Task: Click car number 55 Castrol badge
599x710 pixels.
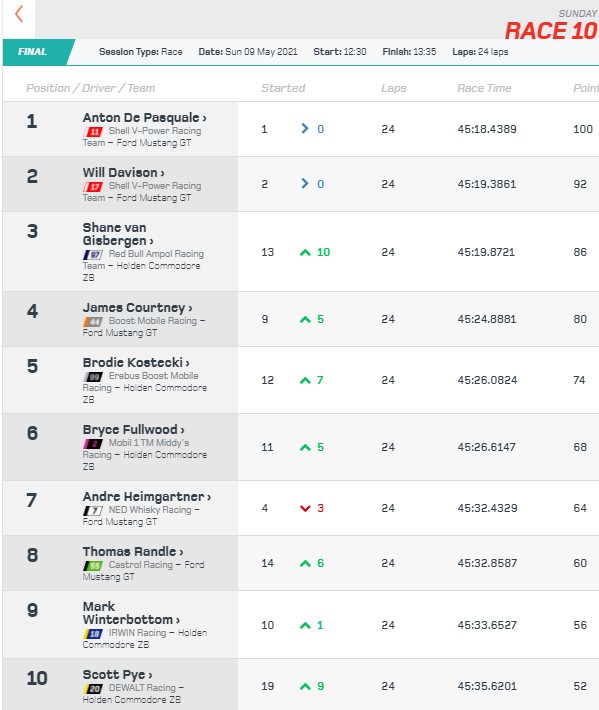Action: click(x=93, y=566)
